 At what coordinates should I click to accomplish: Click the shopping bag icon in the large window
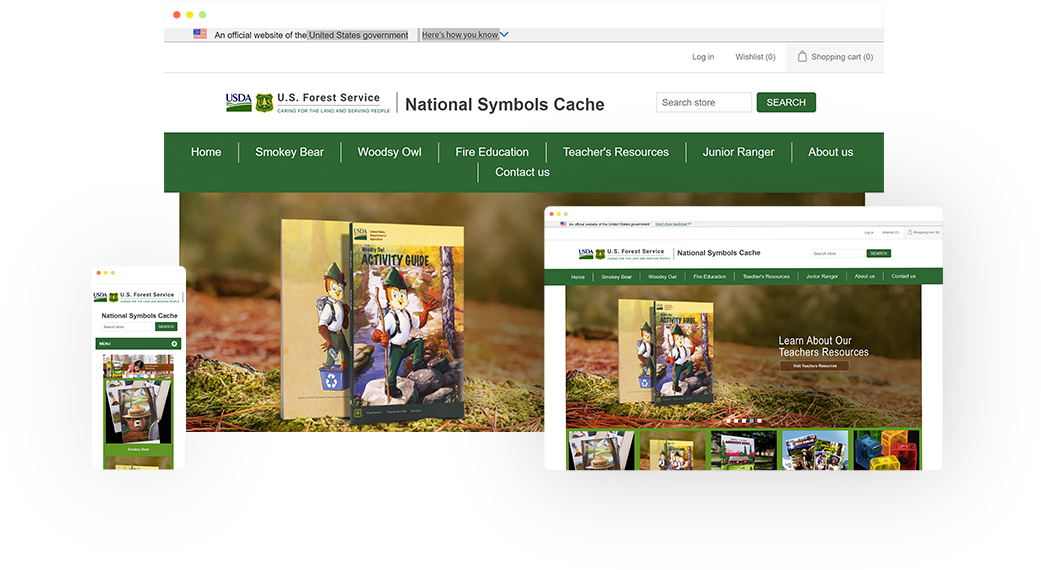coord(802,56)
